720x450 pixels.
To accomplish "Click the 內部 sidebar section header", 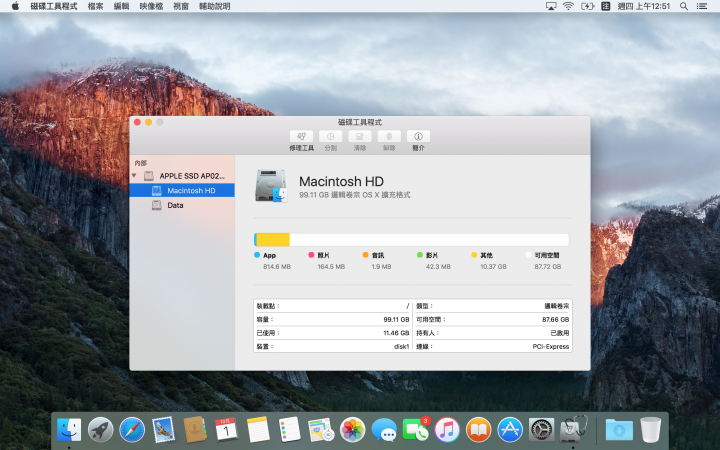I will pos(141,163).
